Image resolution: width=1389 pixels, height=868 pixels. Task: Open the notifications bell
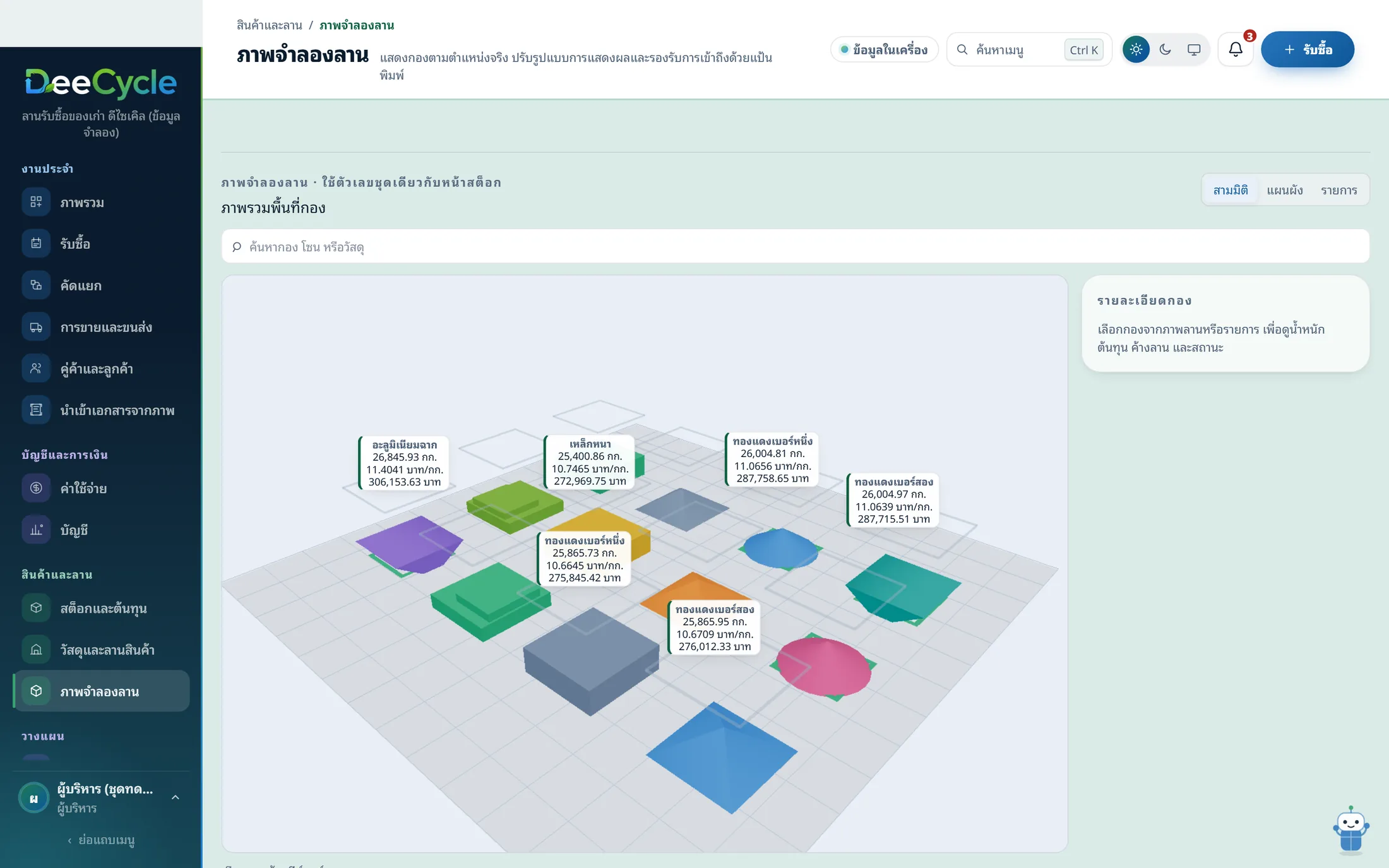point(1236,49)
